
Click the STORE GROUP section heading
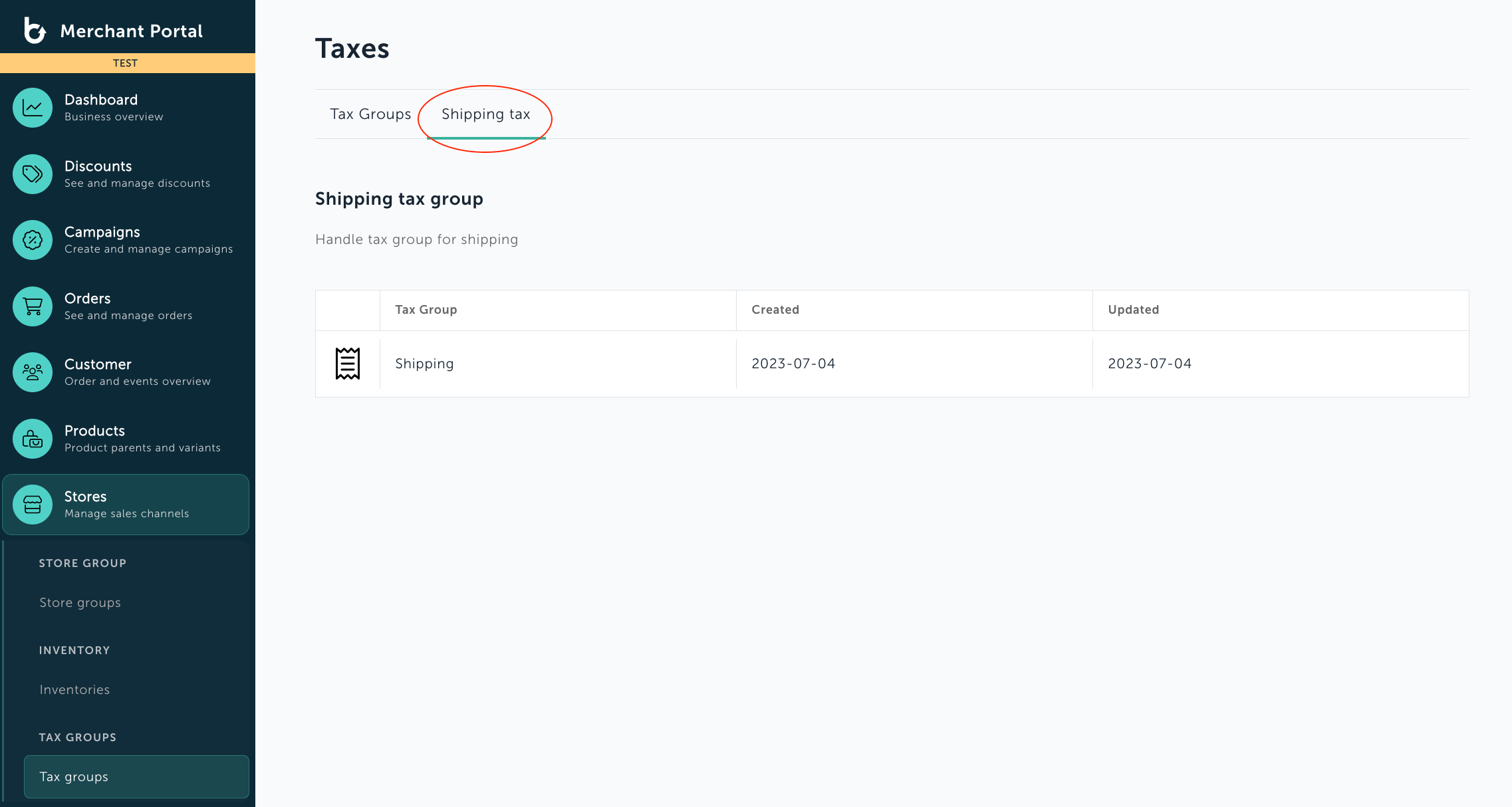(x=82, y=563)
